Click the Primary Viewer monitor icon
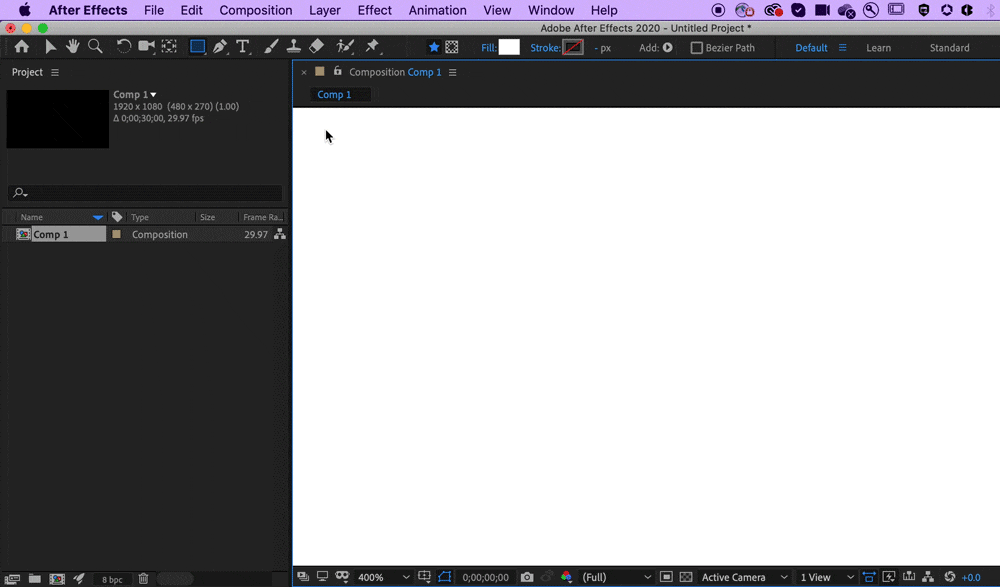 tap(322, 577)
